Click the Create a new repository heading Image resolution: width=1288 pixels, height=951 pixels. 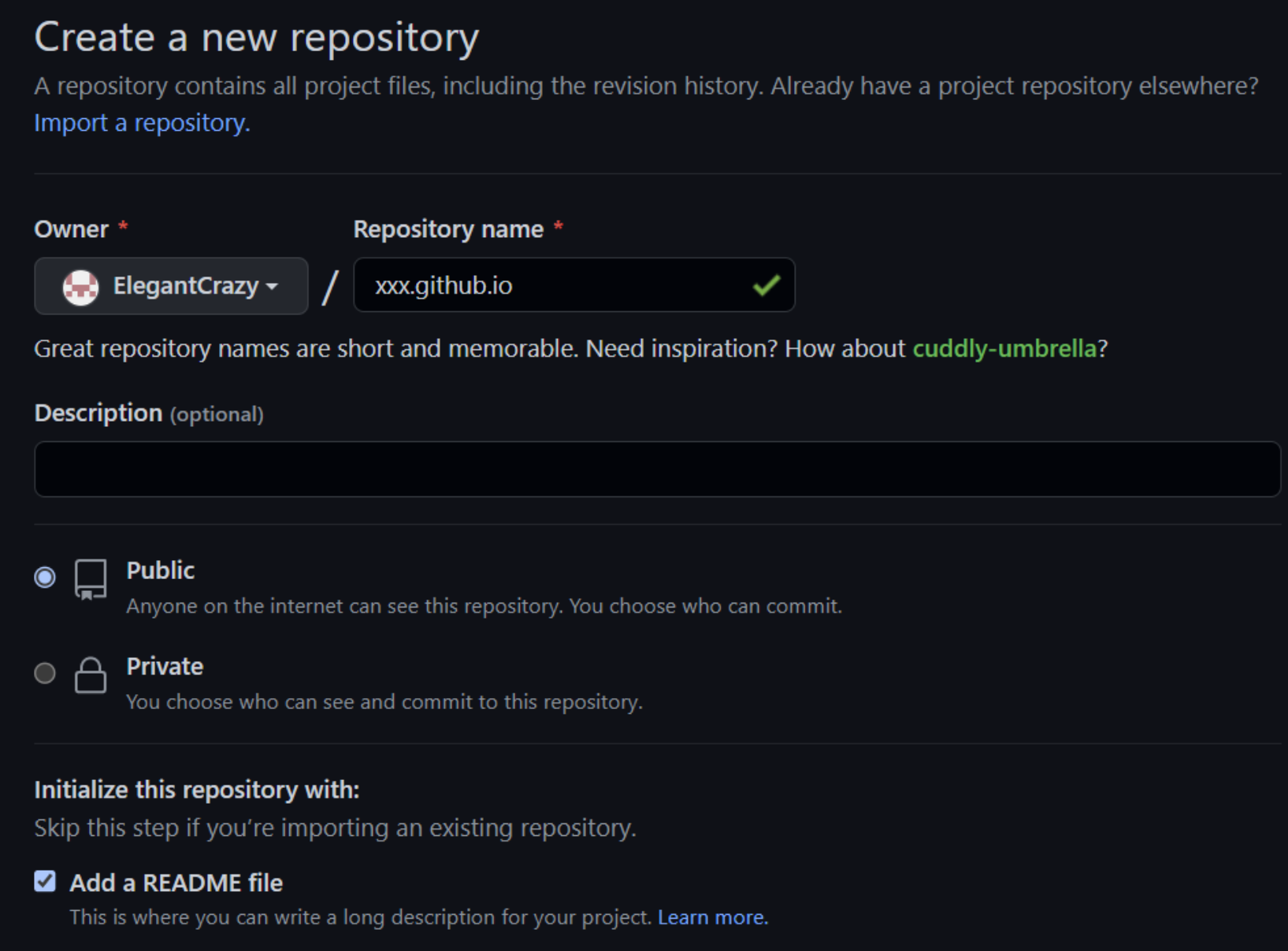(x=257, y=38)
